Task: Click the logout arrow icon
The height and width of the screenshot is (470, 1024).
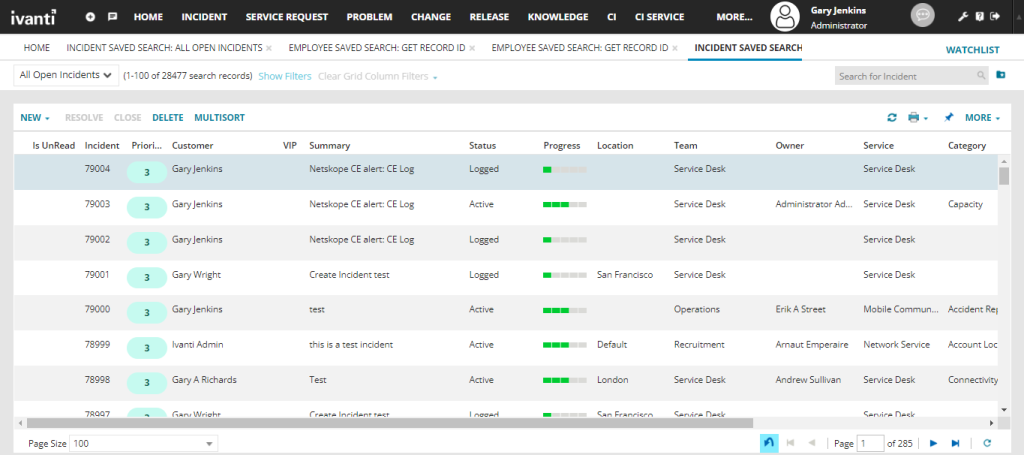Action: pyautogui.click(x=995, y=17)
